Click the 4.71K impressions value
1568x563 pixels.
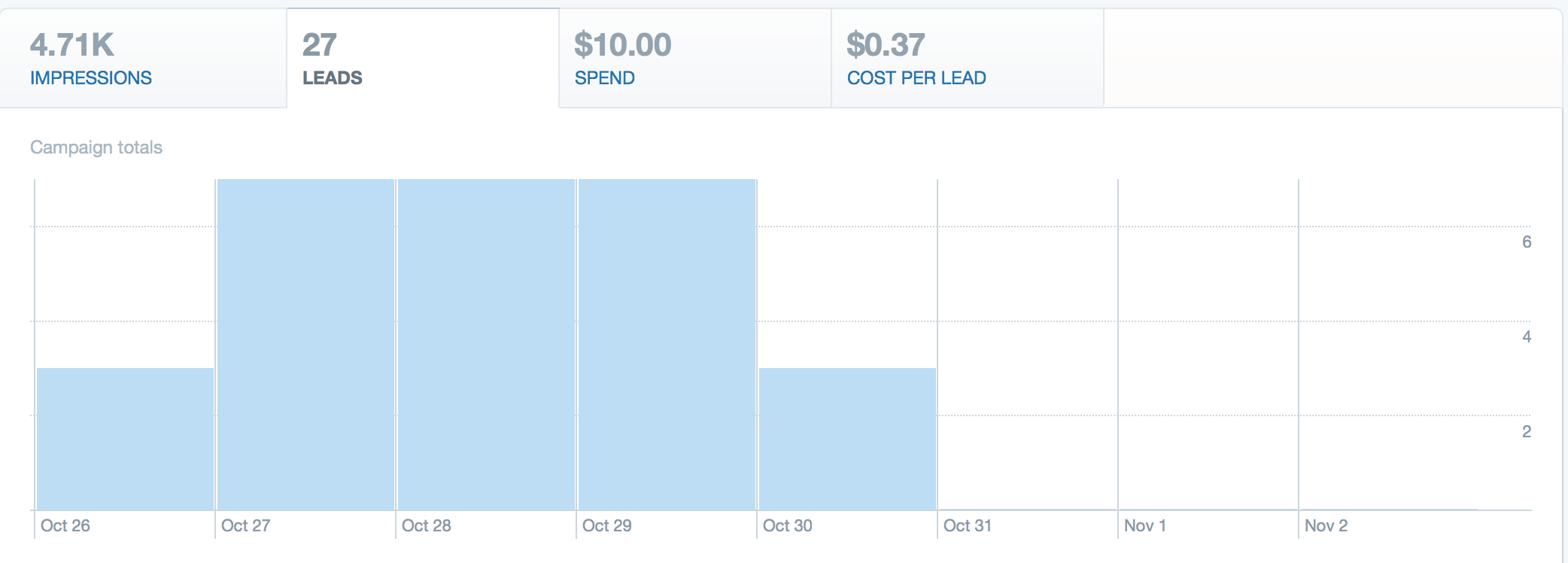tap(72, 45)
